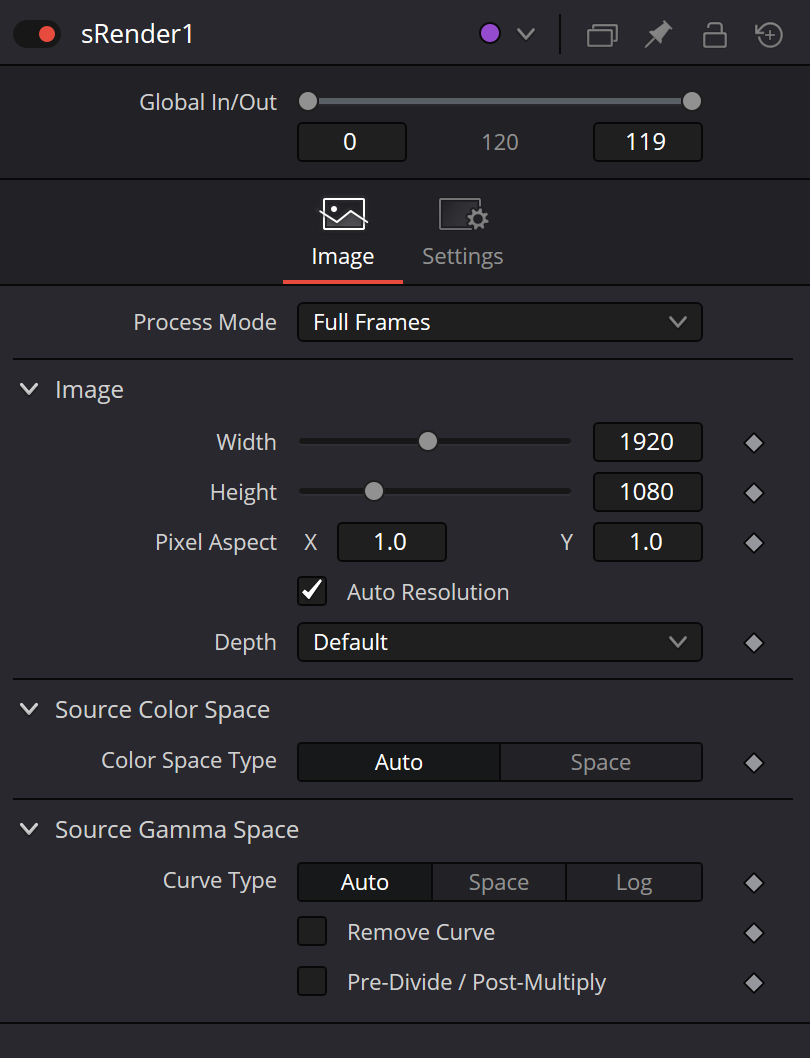Screen dimensions: 810x1058
Task: Collapse the Source Color Space section
Action: tap(29, 708)
